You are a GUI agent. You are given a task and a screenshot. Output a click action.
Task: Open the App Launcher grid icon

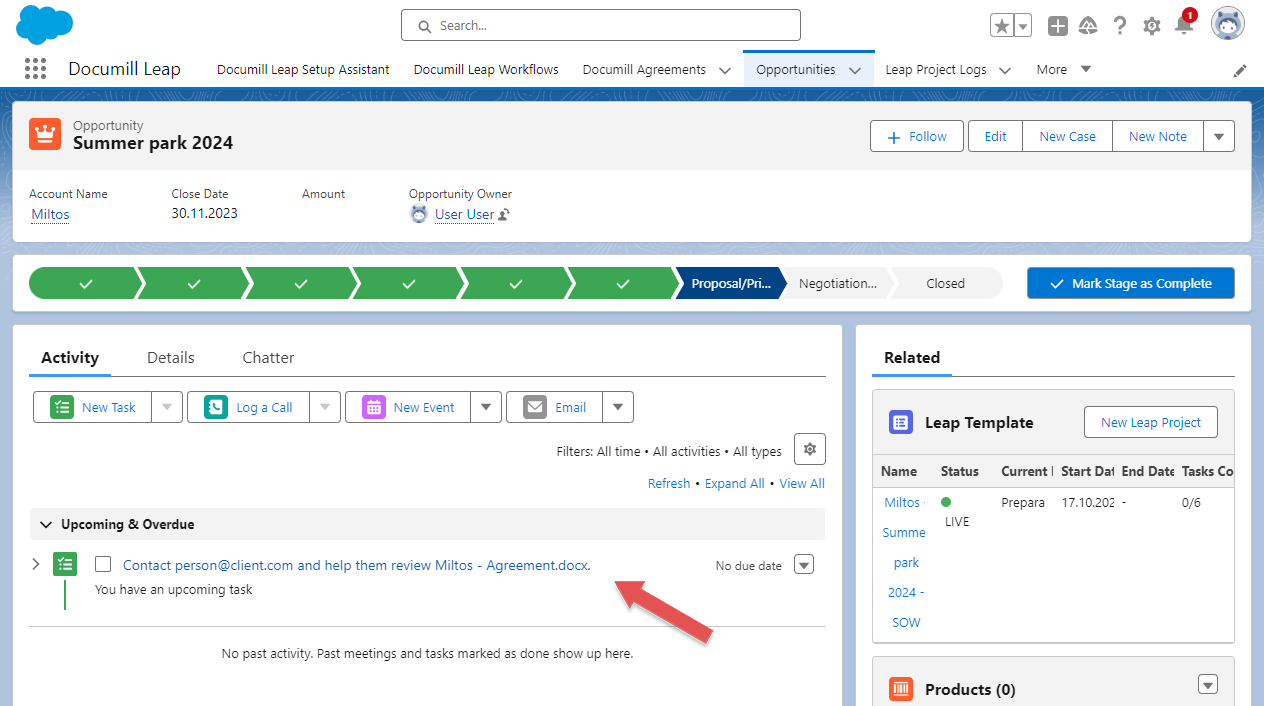(35, 68)
